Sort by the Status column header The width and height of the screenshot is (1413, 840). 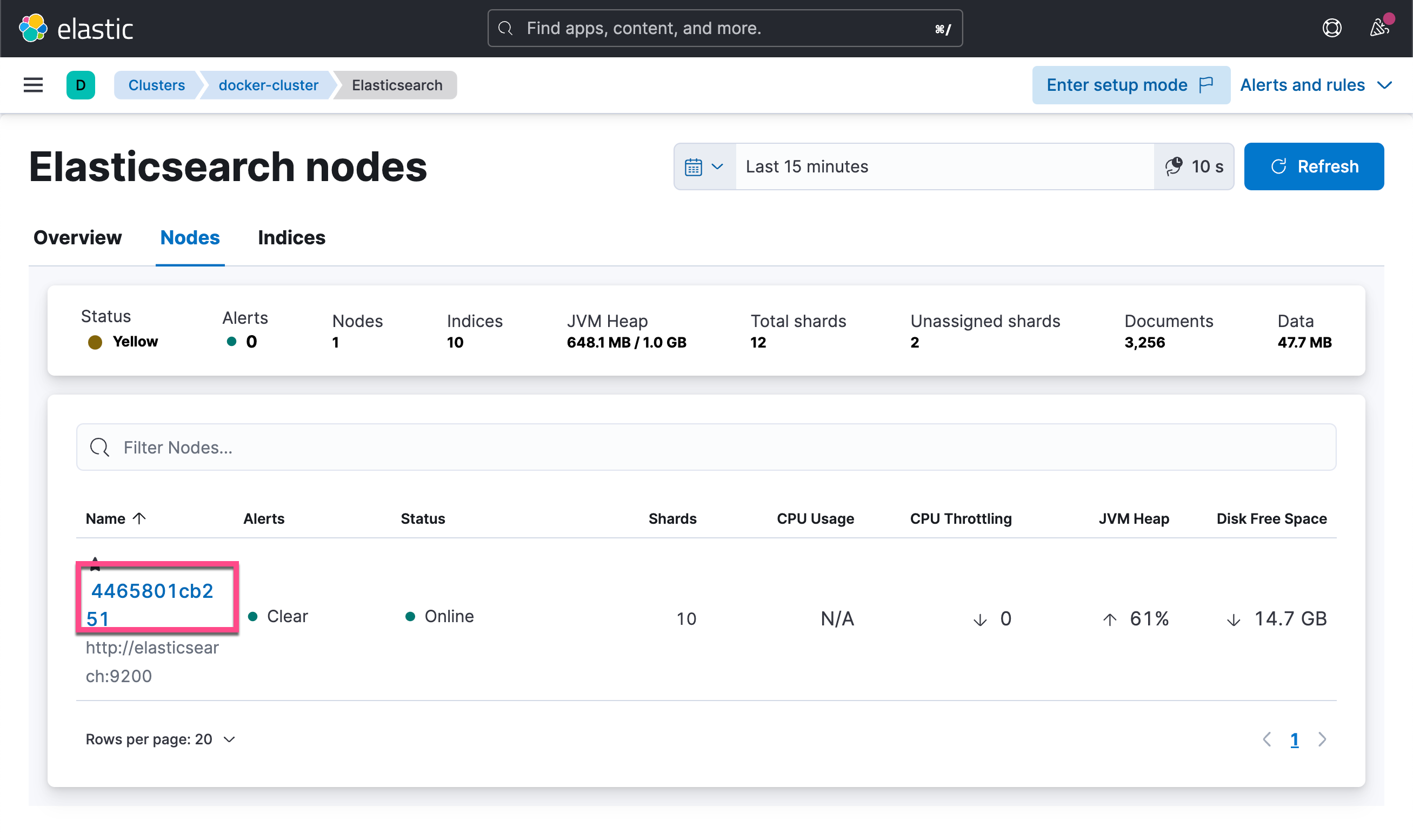tap(423, 518)
